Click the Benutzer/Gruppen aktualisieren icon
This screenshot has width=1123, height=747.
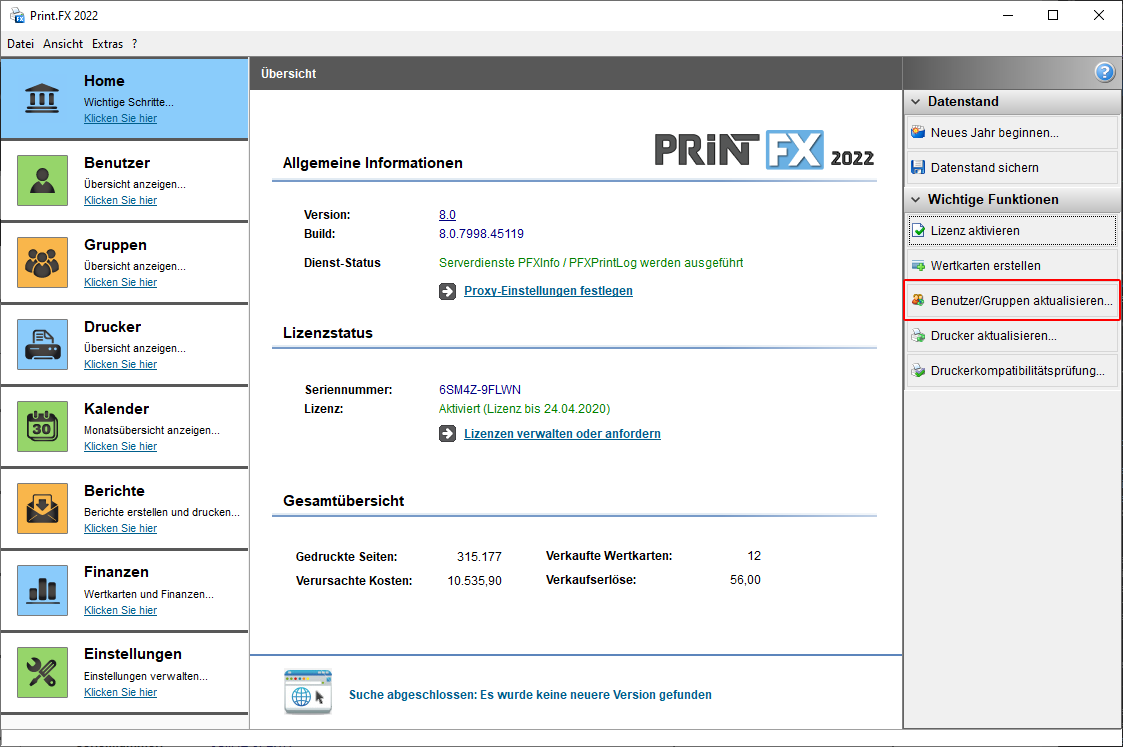pyautogui.click(x=918, y=300)
